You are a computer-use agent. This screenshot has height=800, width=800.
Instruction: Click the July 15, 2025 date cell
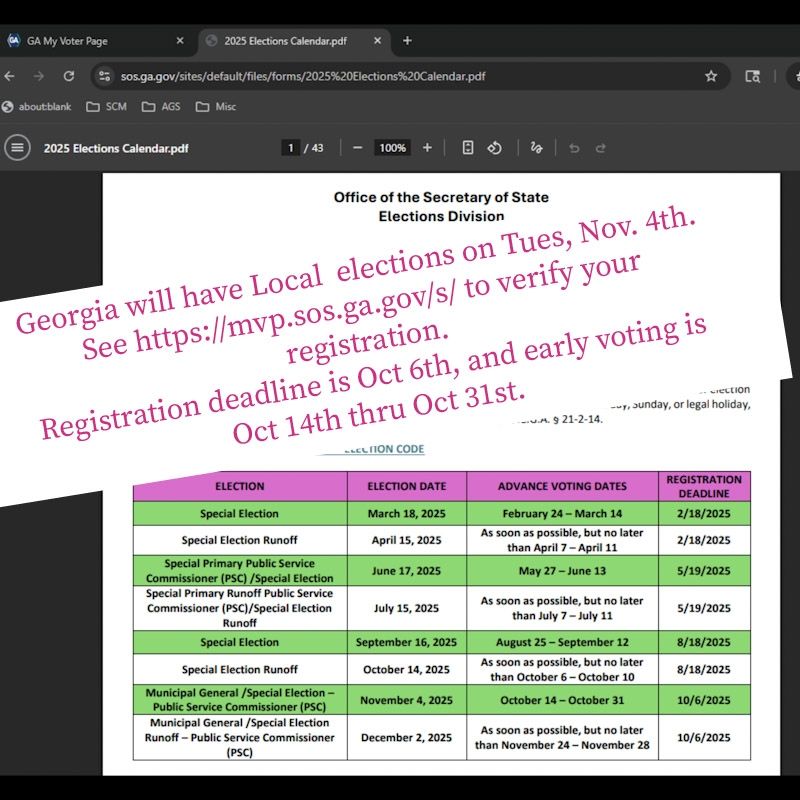(x=407, y=608)
